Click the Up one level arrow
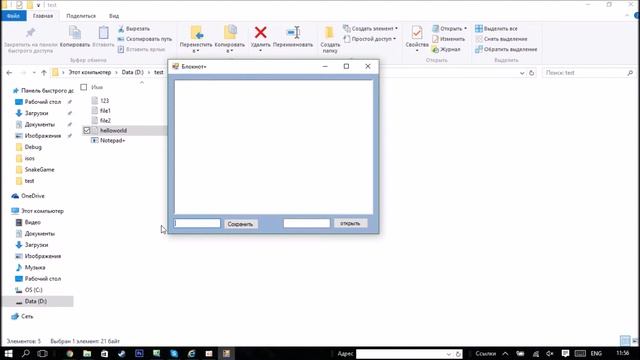 coord(44,73)
